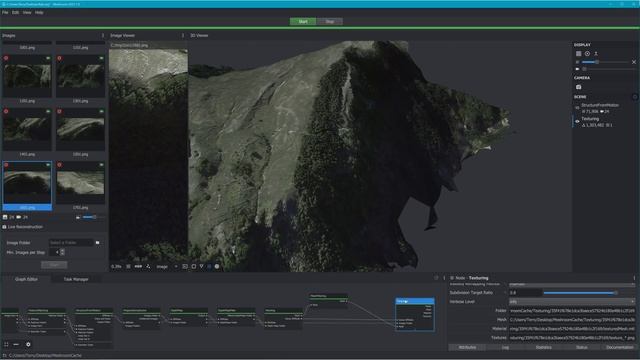Click the blue icon in image viewer toolbar
This screenshot has height=360, width=640.
point(209,267)
